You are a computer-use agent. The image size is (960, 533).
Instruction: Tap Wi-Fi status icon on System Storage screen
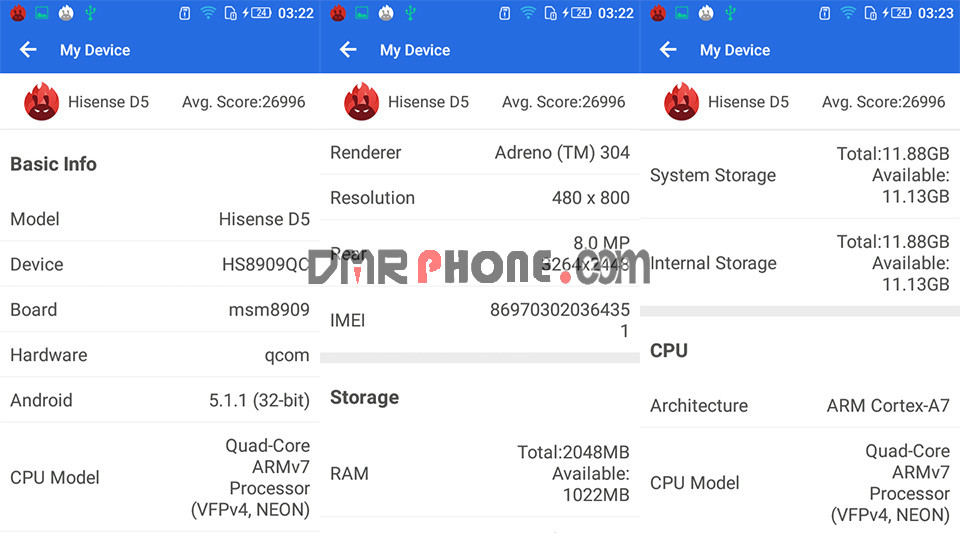tap(848, 13)
